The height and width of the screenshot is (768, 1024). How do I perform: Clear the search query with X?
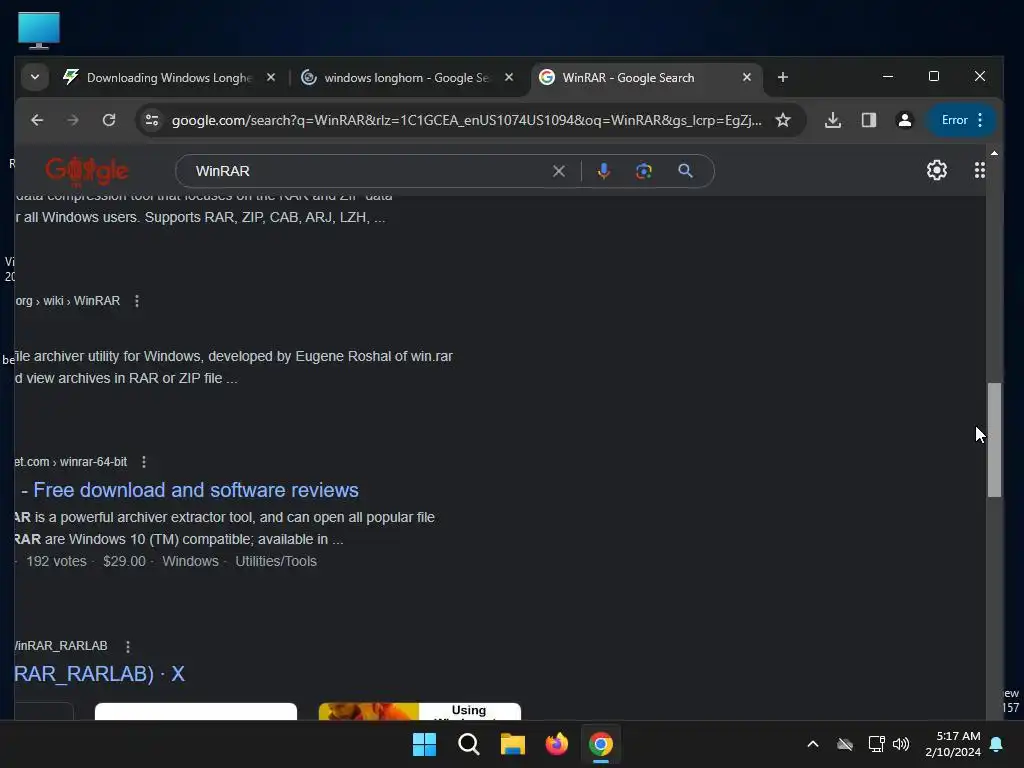tap(559, 171)
